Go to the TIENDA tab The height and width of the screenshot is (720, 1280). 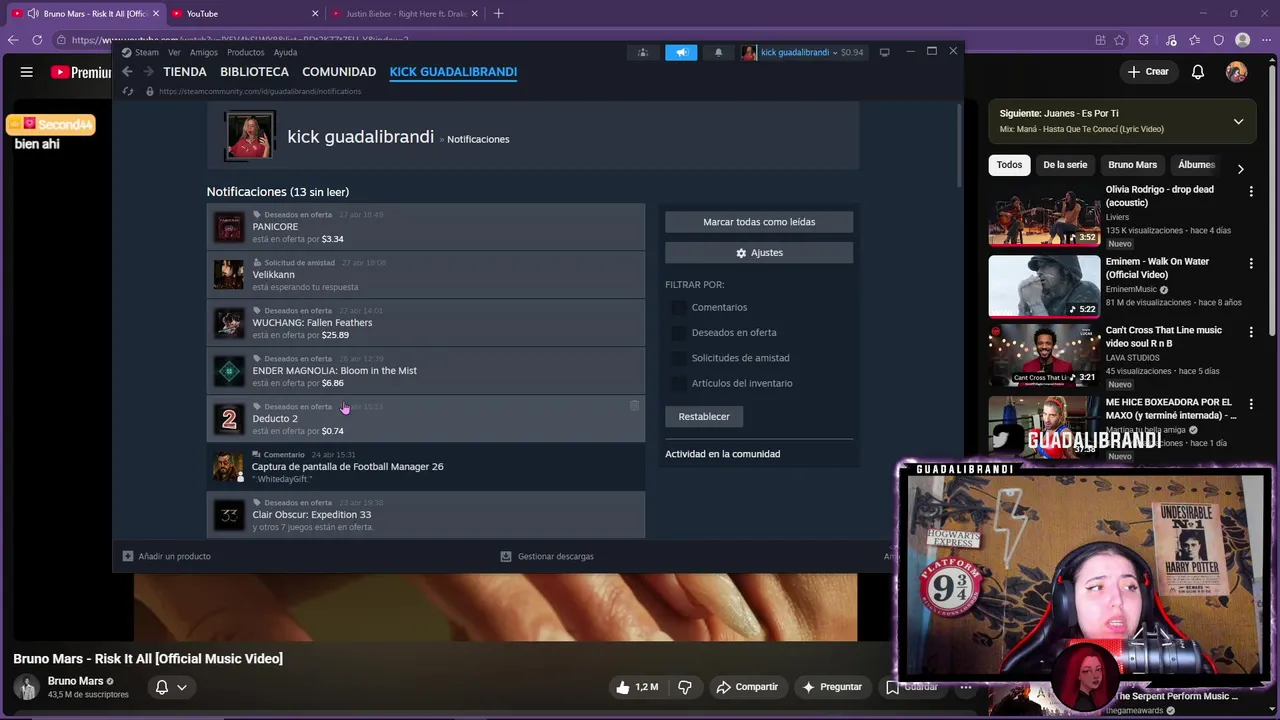pyautogui.click(x=185, y=72)
